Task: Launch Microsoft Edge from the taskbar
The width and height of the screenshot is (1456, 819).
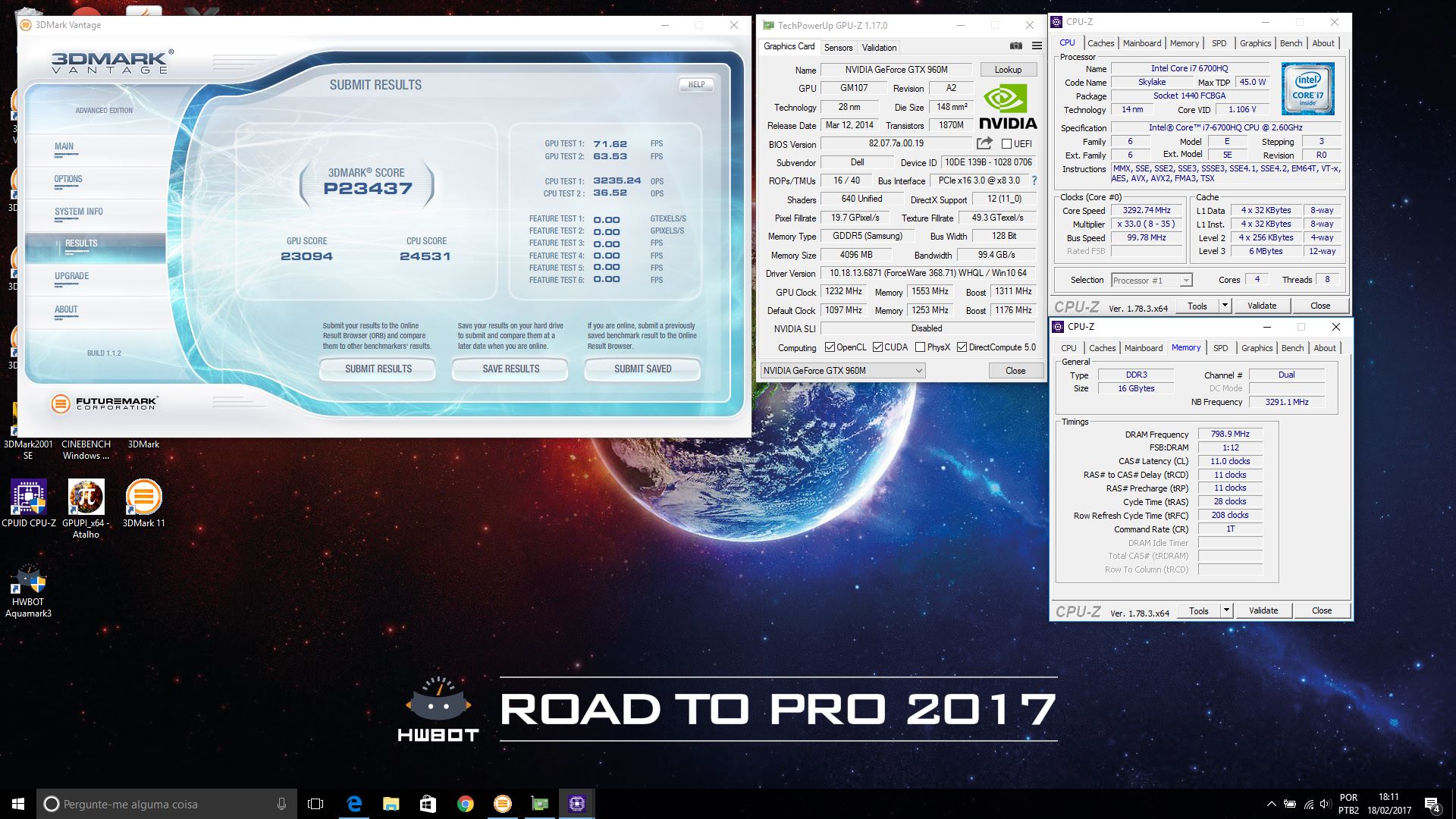Action: click(x=354, y=804)
